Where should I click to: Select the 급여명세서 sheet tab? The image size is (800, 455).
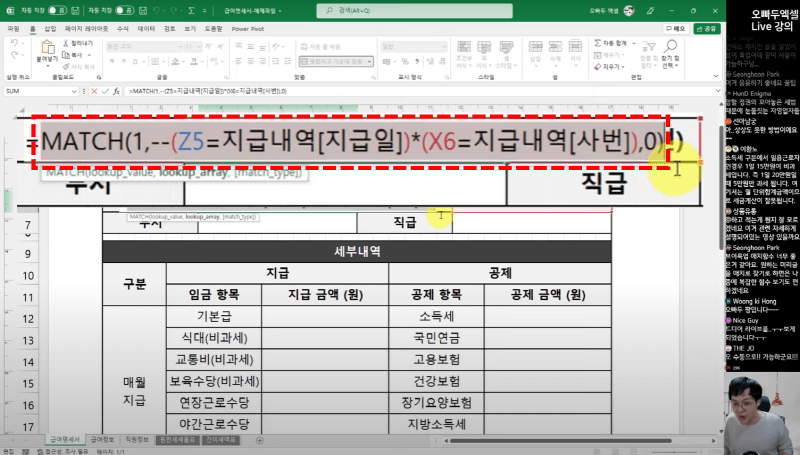64,440
